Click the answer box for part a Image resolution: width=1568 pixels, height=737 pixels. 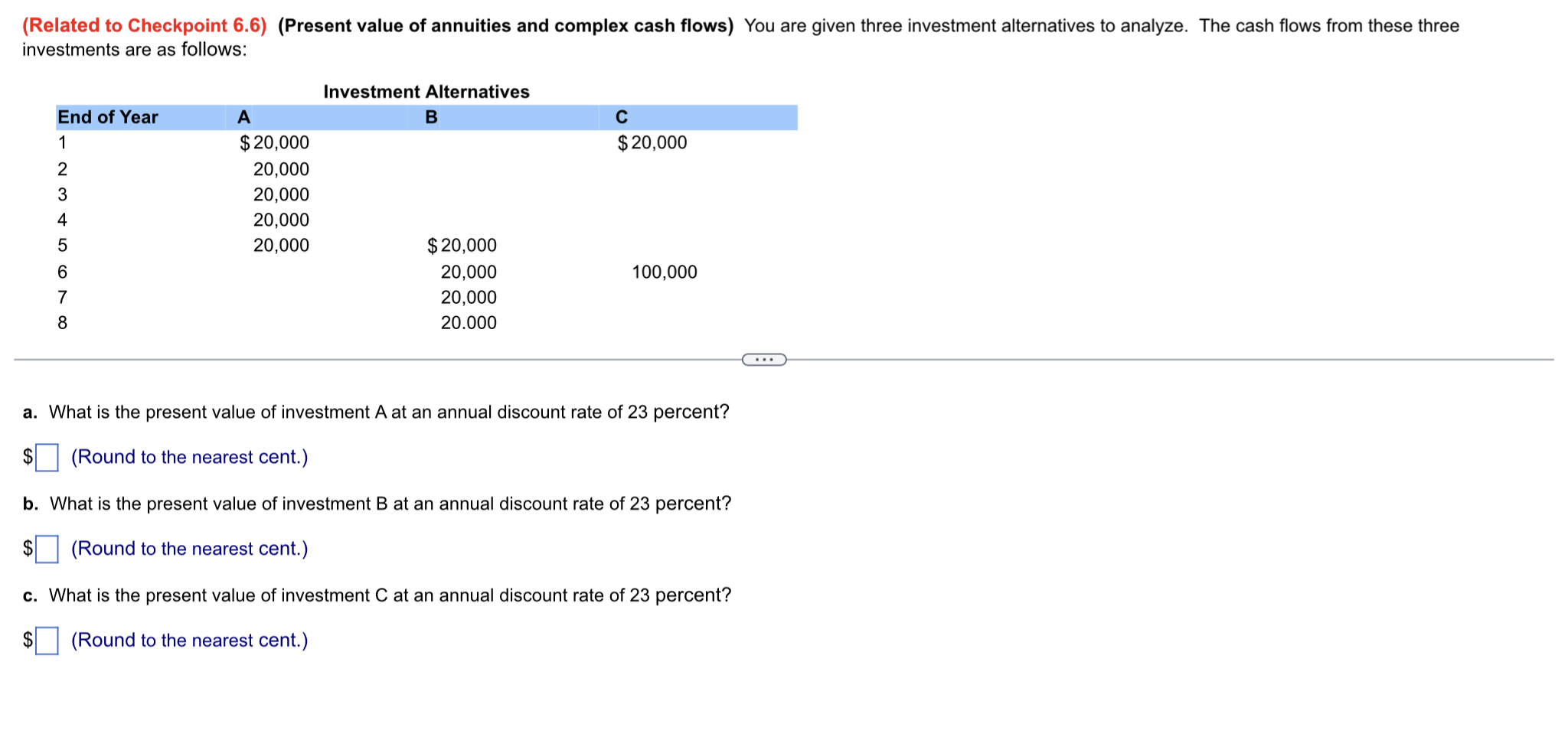[47, 457]
